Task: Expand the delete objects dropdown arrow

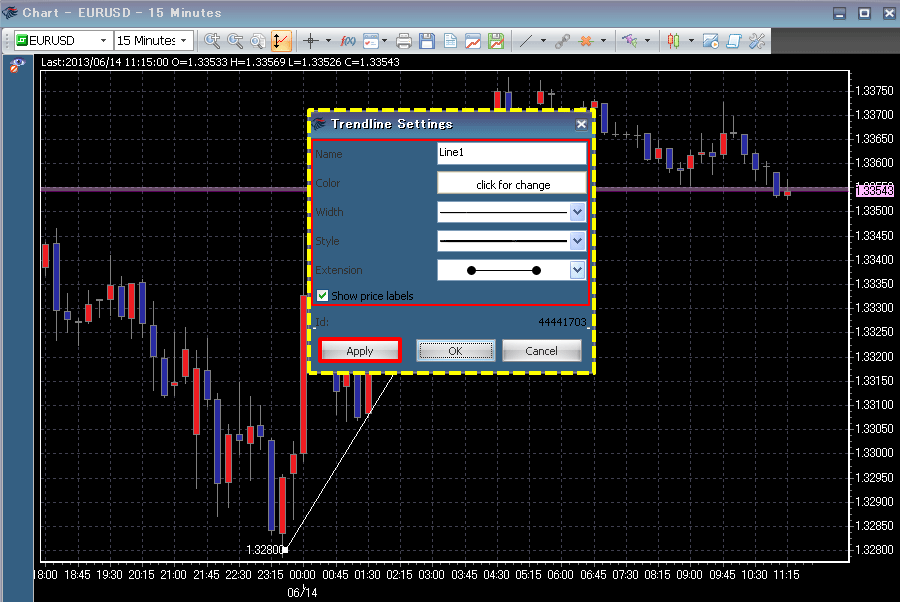Action: [x=603, y=41]
